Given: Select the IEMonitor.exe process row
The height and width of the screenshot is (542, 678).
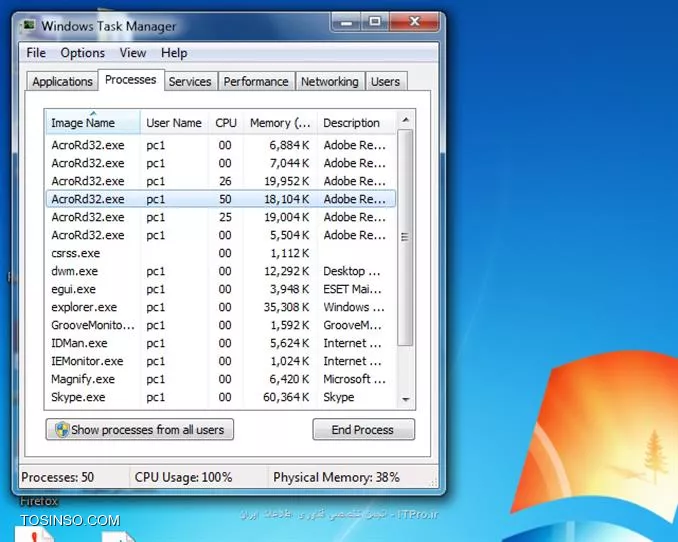Looking at the screenshot, I should 221,361.
